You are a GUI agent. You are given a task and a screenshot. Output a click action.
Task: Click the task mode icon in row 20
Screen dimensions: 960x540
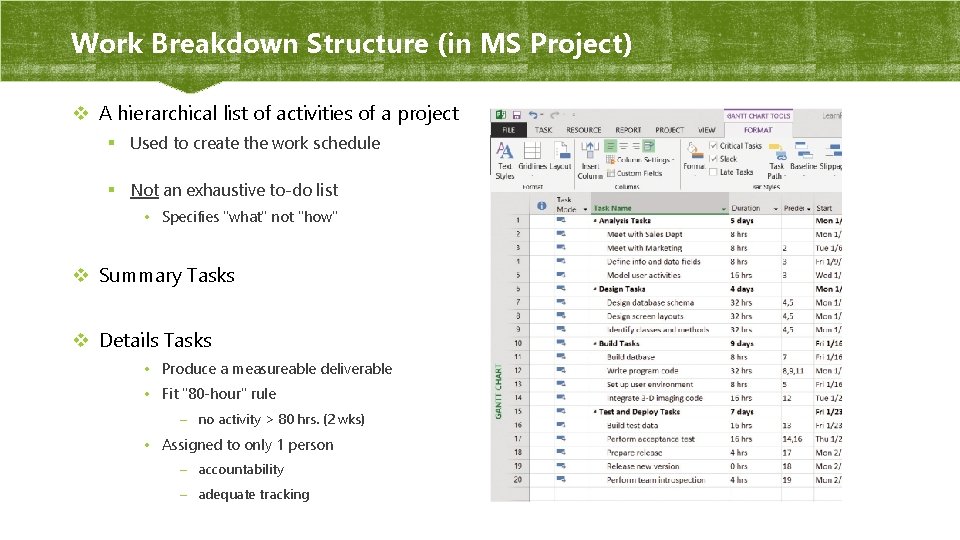[561, 479]
